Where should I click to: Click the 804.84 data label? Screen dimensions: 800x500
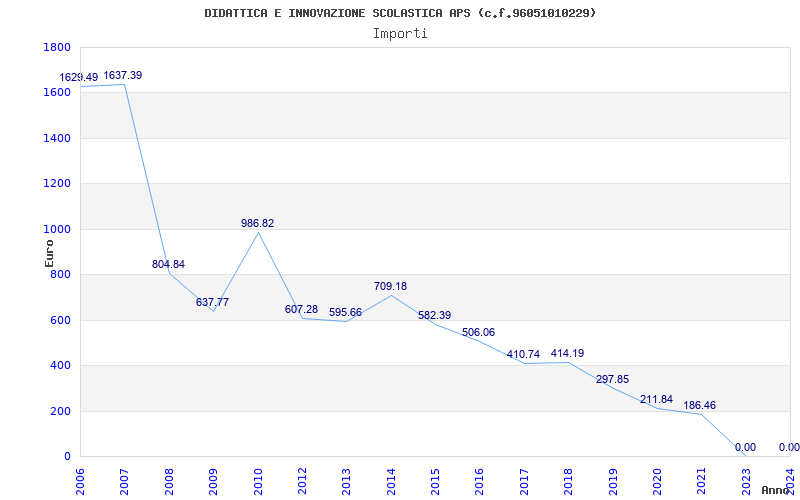(x=168, y=264)
